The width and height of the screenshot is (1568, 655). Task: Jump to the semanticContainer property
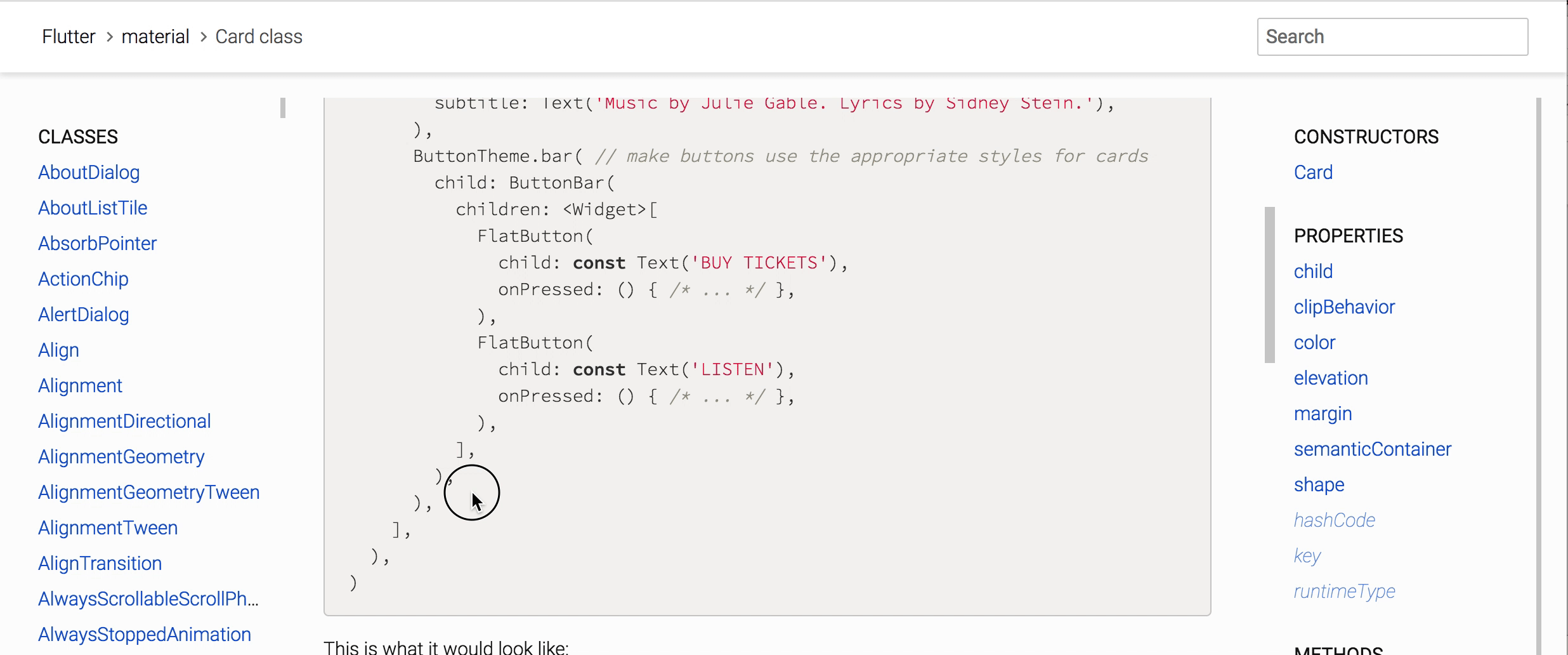point(1373,449)
